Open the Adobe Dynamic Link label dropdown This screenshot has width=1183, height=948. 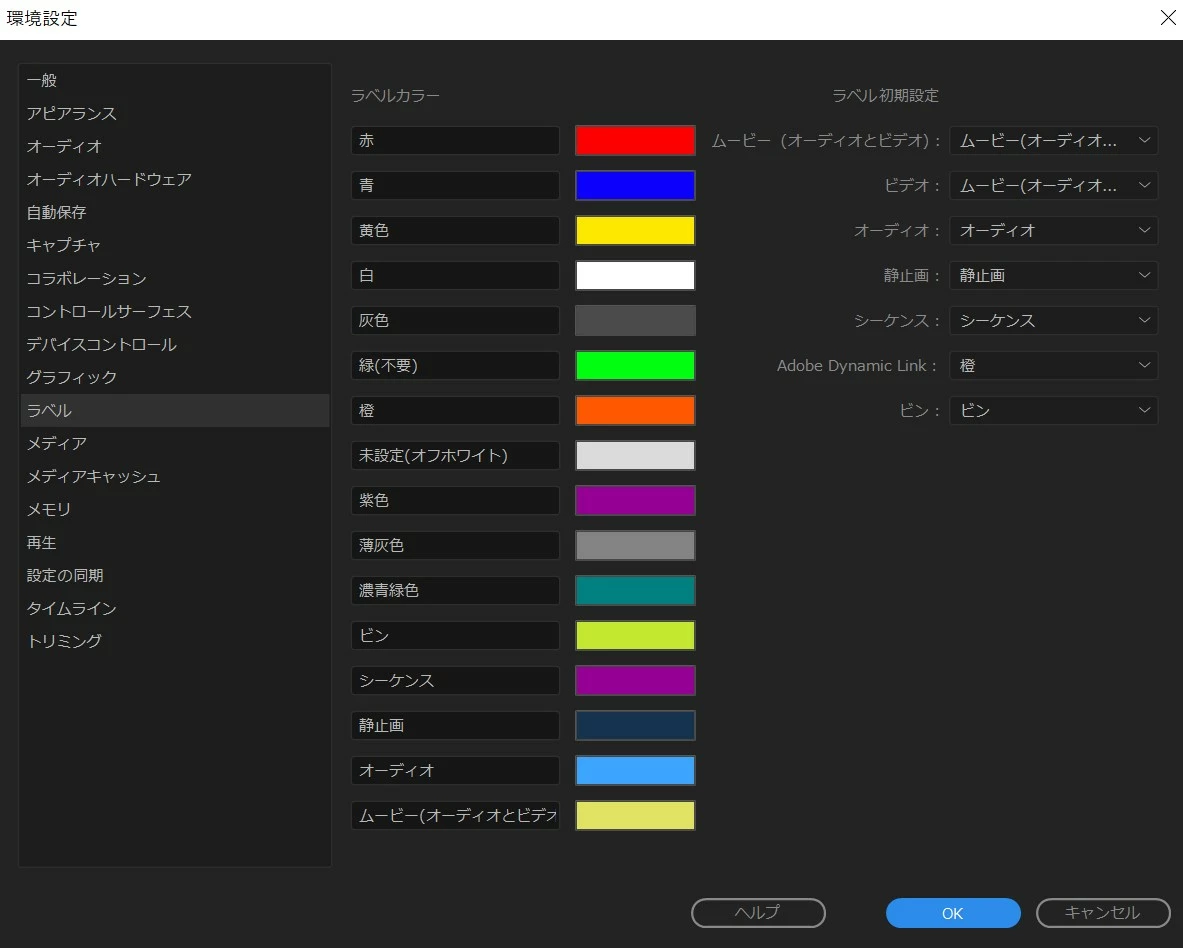tap(1053, 366)
